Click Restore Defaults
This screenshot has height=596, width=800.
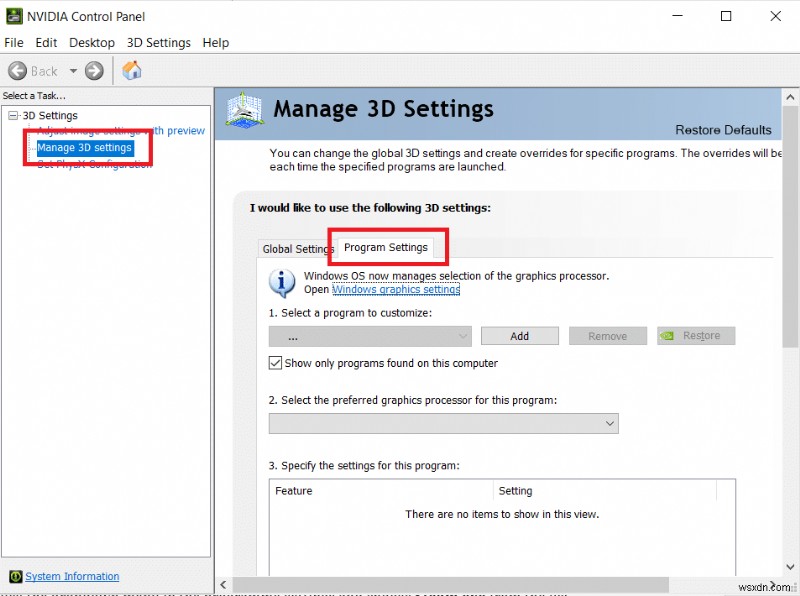pos(723,130)
